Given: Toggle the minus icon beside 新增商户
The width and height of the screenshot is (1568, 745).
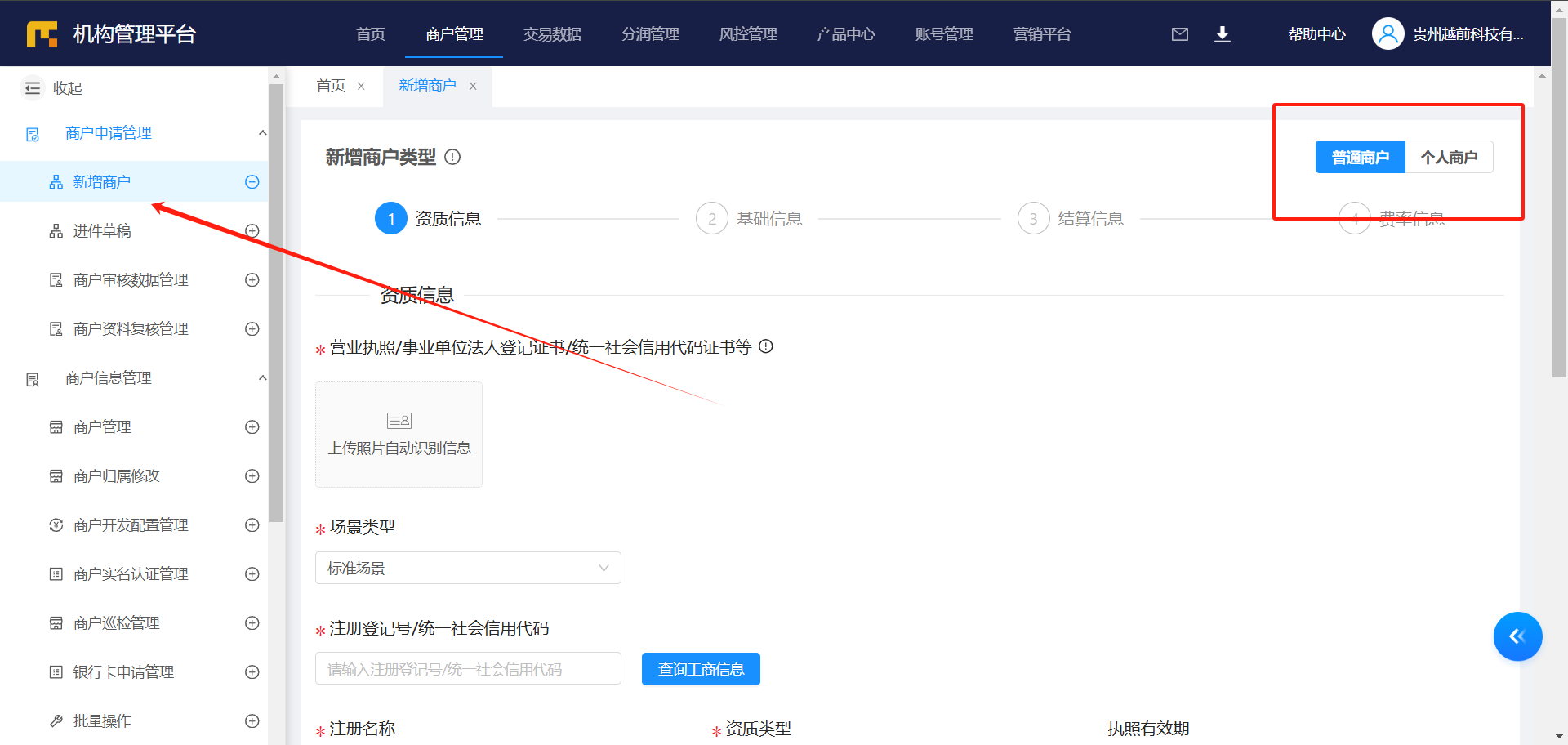Looking at the screenshot, I should click(252, 182).
